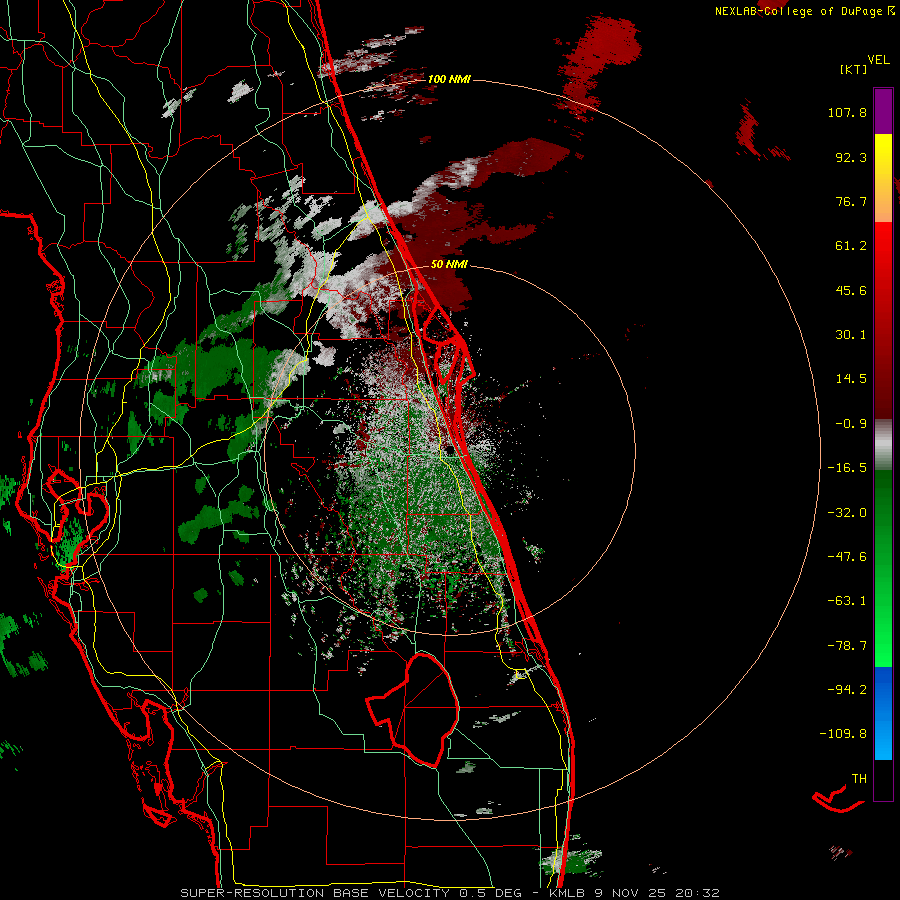Click the TH legend label
900x900 pixels.
(x=859, y=779)
